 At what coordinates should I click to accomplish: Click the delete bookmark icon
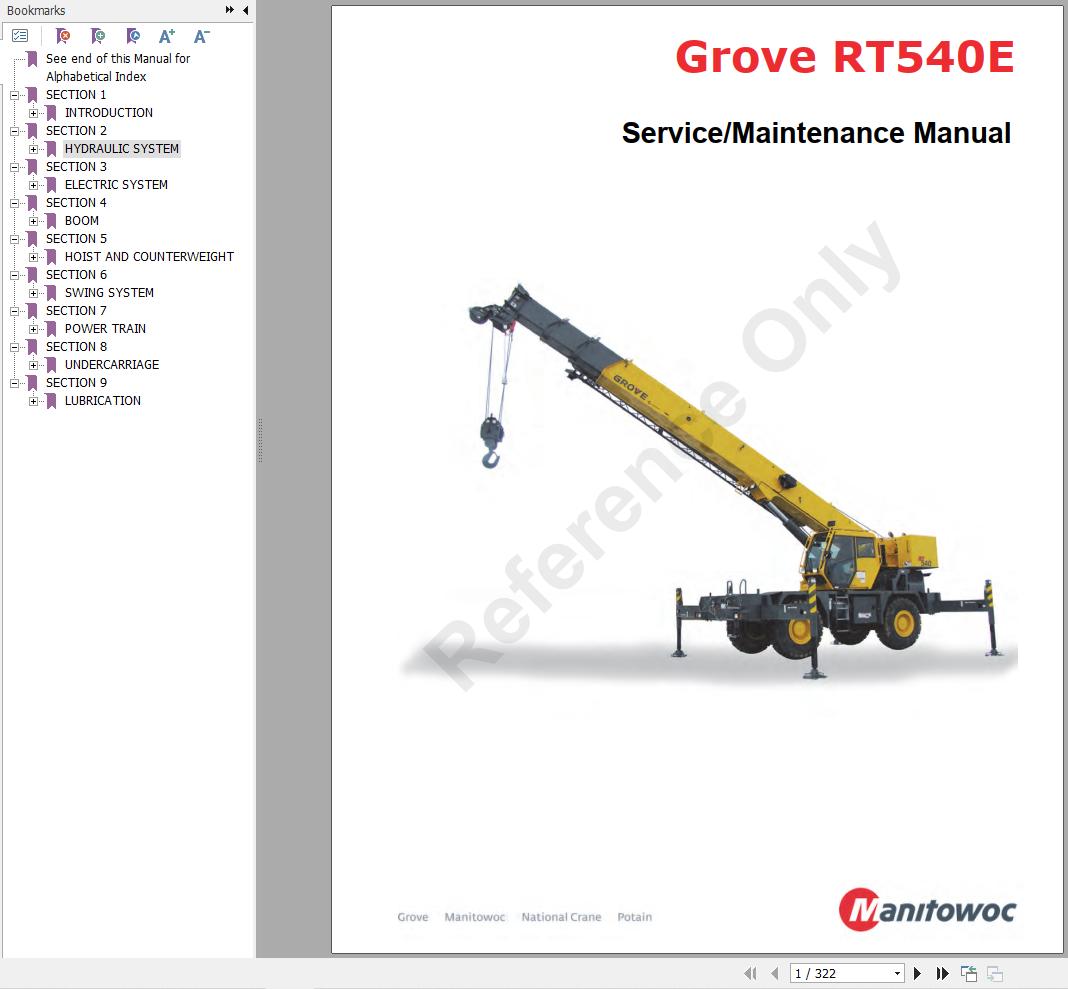(x=63, y=36)
